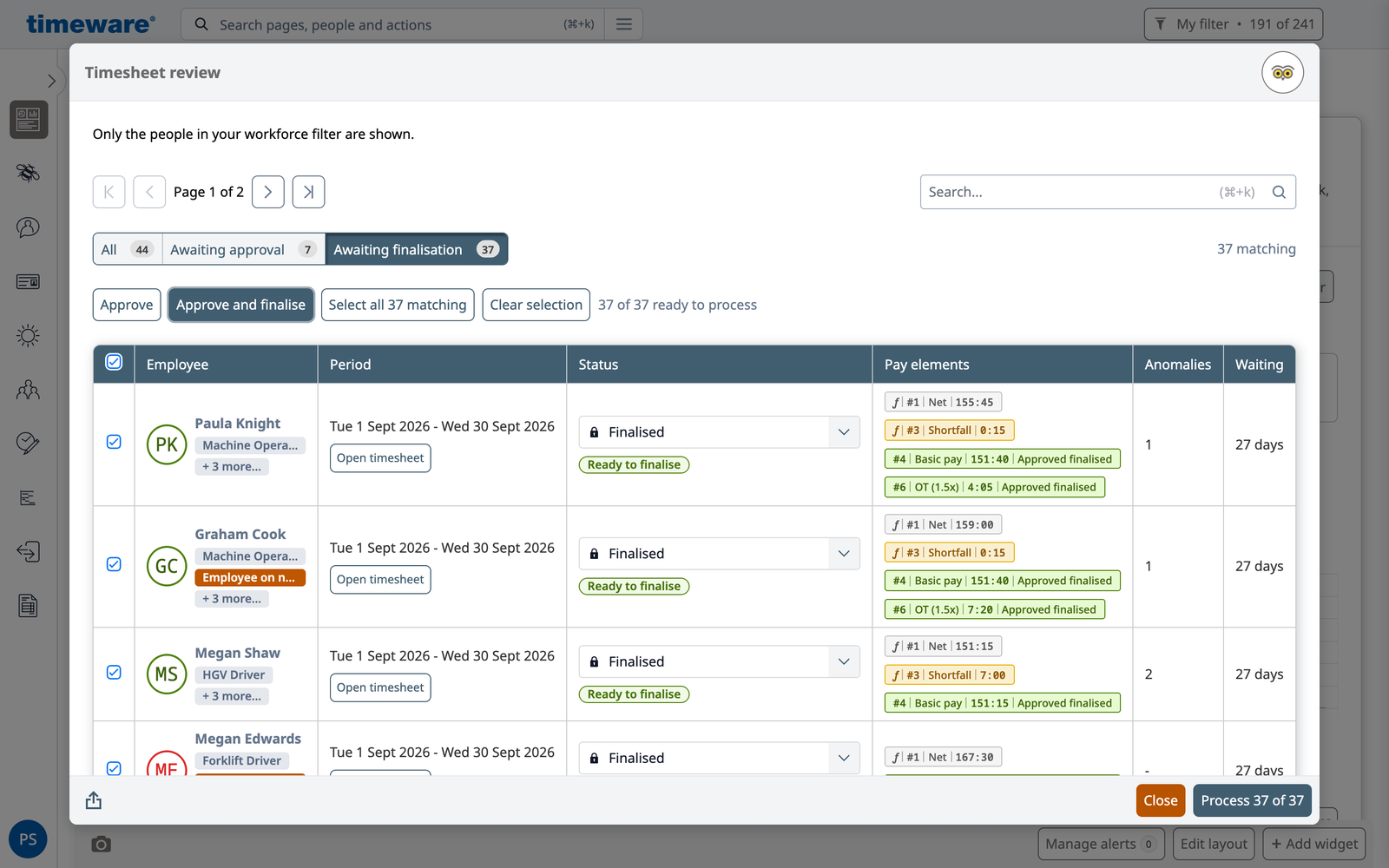Screen dimensions: 1389x868
Task: Click the Approve and finalise button
Action: (240, 305)
